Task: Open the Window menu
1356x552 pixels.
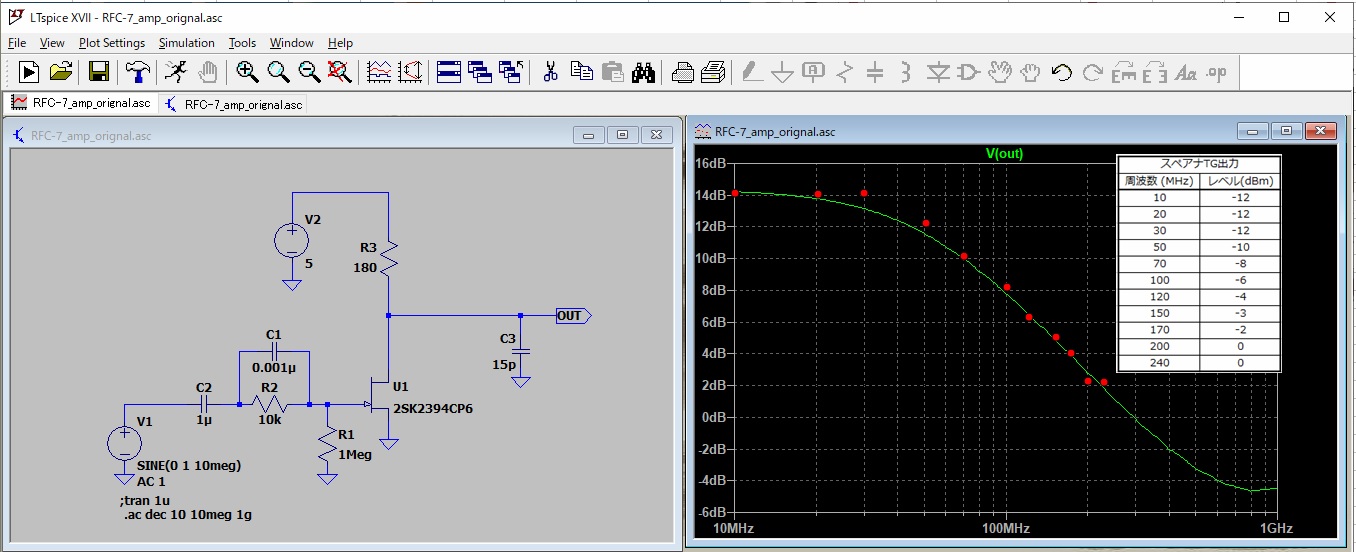Action: (x=292, y=43)
